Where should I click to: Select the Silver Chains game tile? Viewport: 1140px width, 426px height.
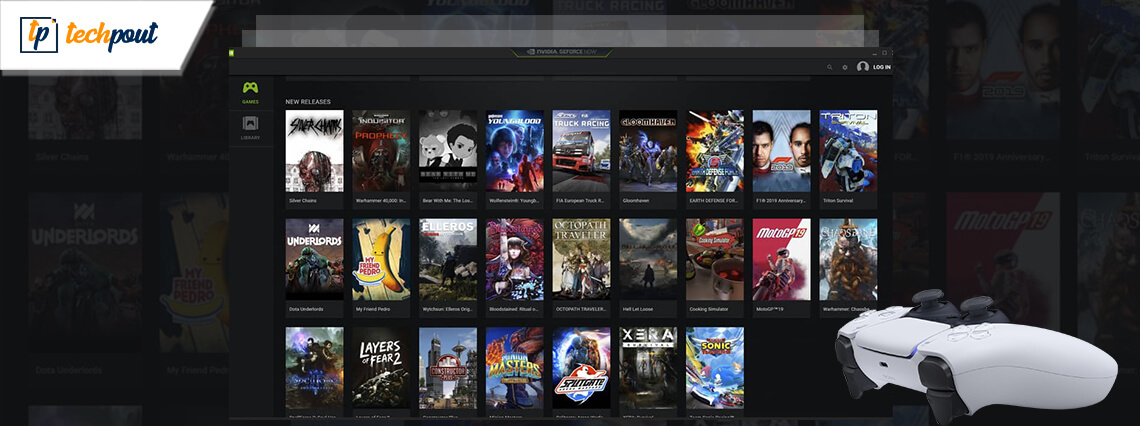(314, 150)
